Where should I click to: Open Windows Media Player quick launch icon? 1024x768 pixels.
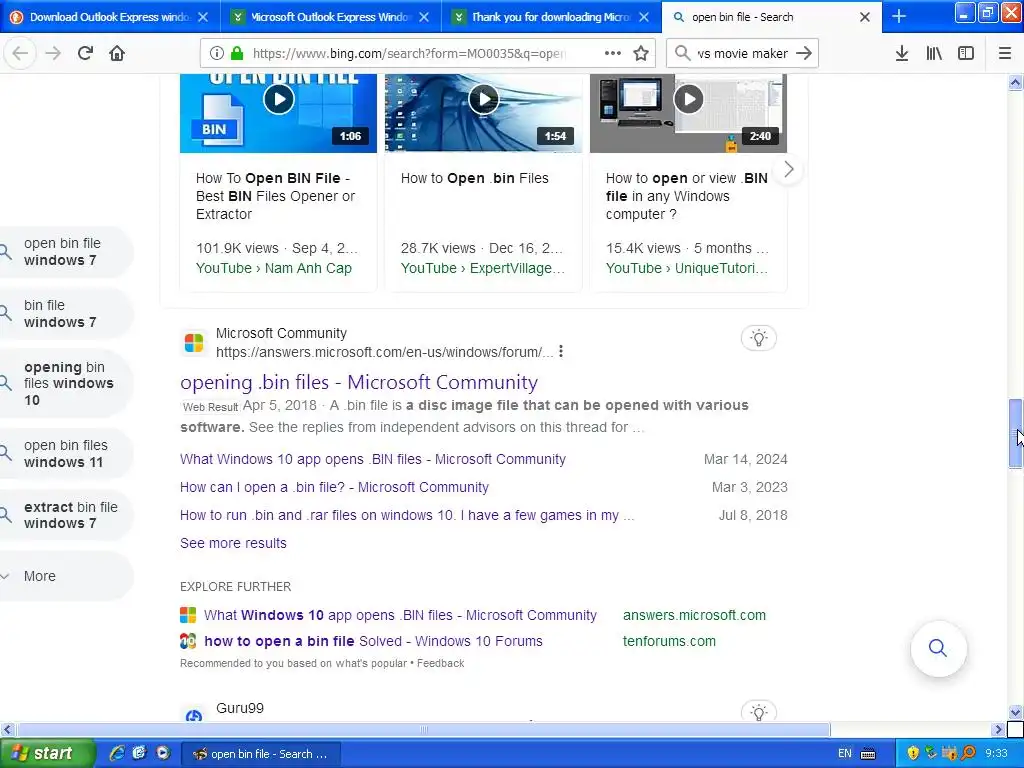(163, 753)
